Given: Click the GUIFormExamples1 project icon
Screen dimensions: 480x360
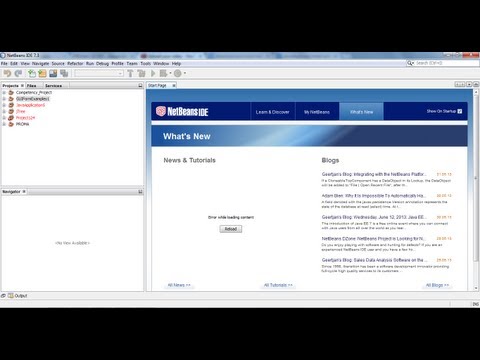Looking at the screenshot, I should [11, 99].
